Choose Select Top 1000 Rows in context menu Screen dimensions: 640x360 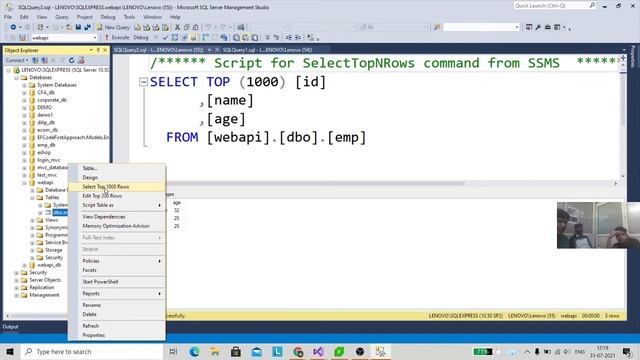[x=117, y=187]
